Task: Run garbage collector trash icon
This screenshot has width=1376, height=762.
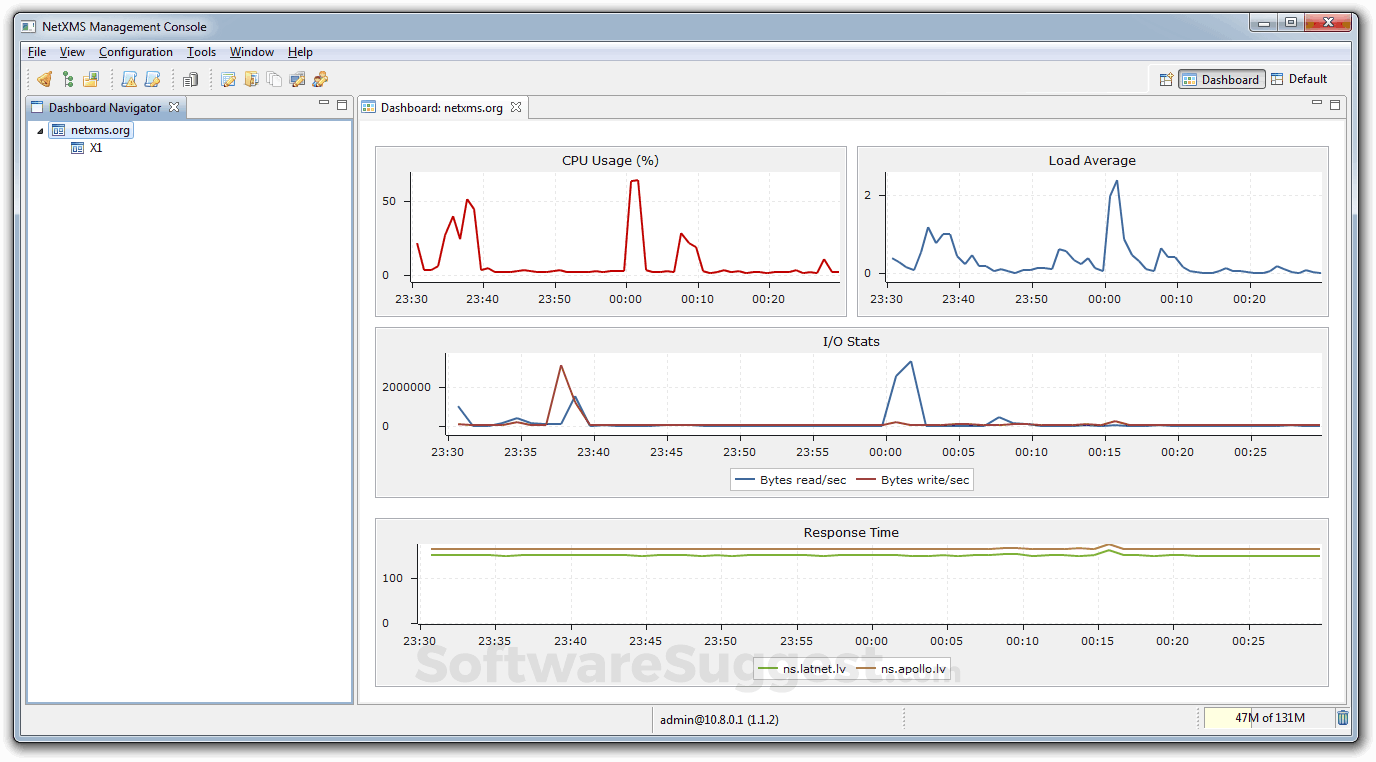Action: pos(1343,717)
